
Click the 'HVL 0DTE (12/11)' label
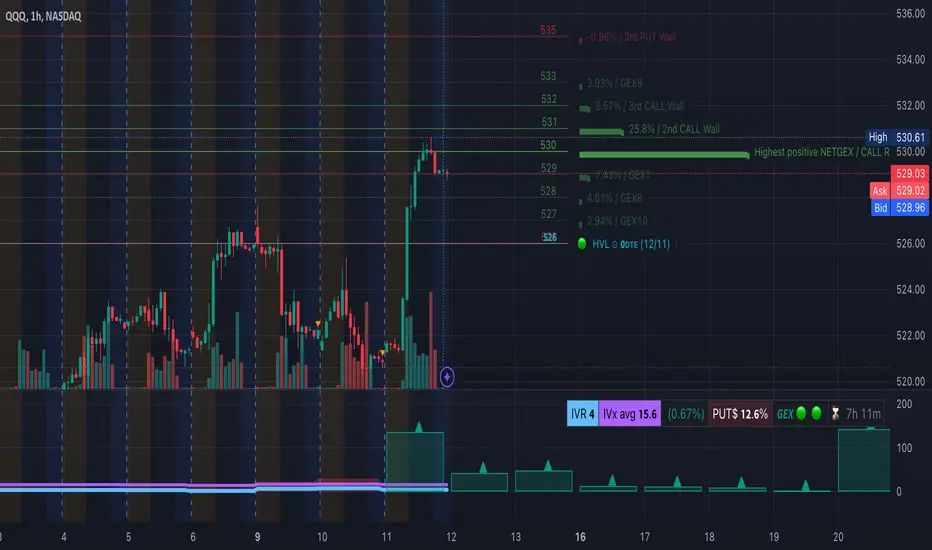(631, 244)
